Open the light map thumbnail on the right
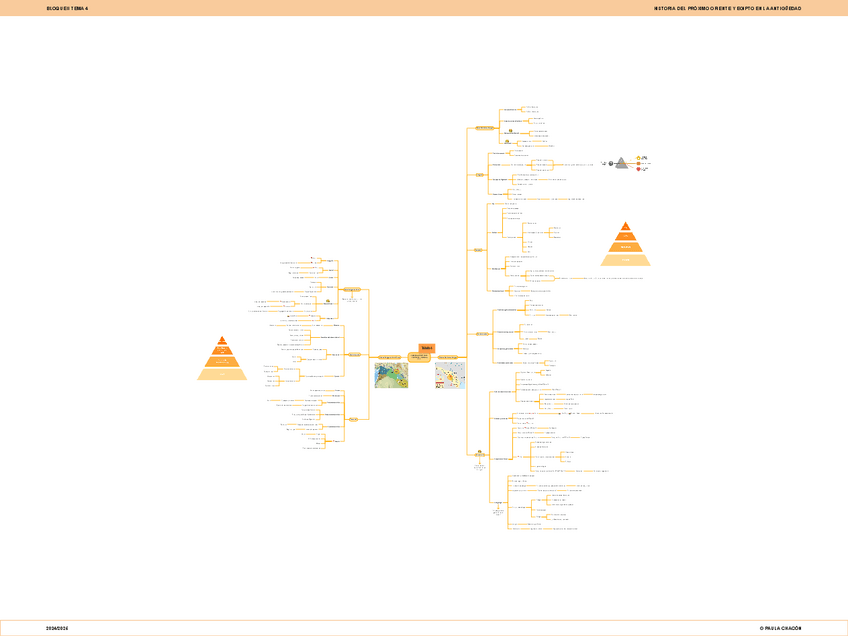 pos(450,375)
